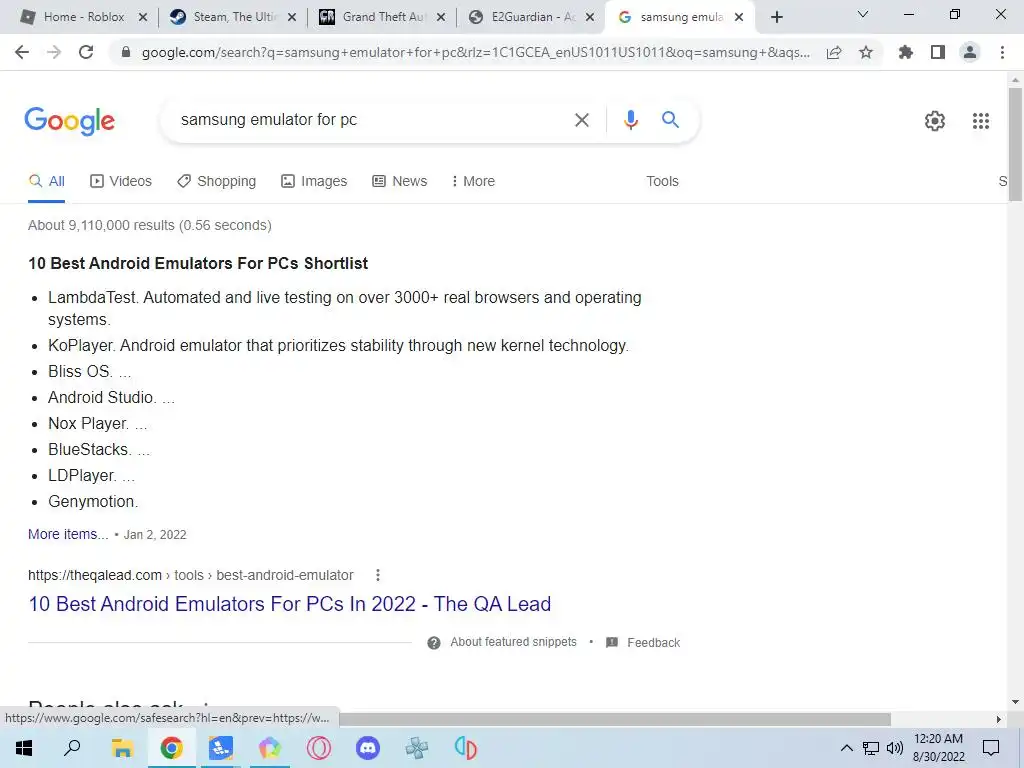Open Chrome profile avatar

click(970, 52)
